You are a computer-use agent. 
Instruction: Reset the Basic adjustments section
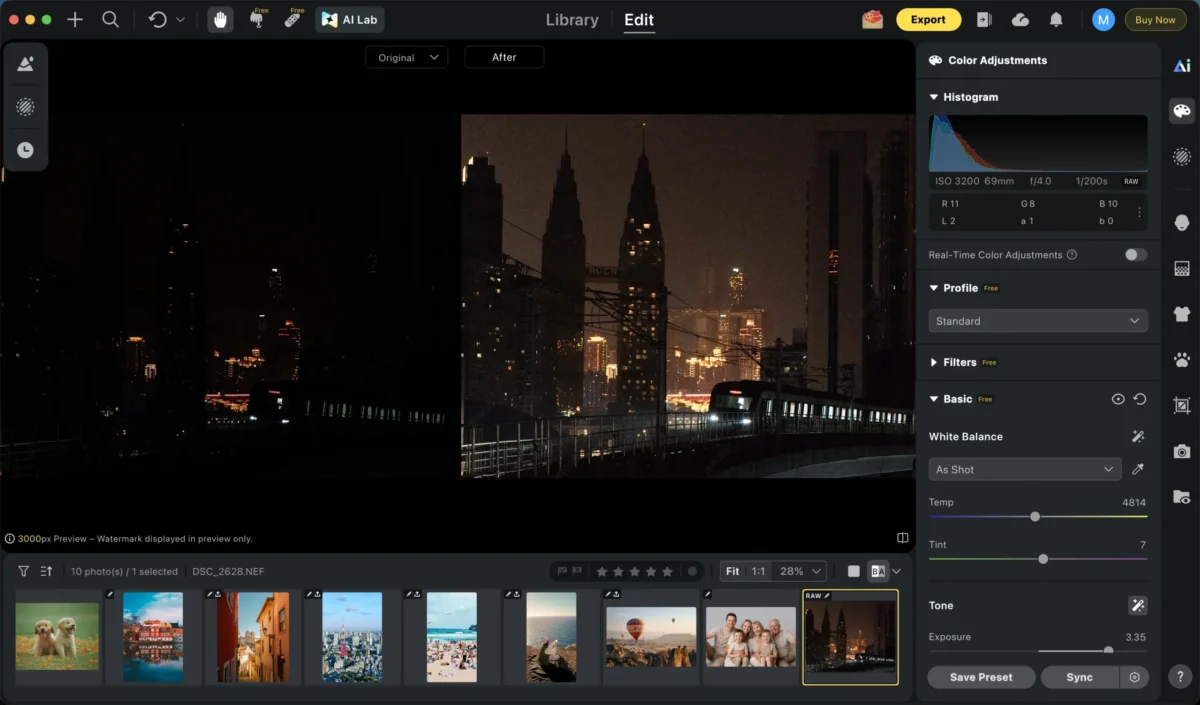(x=1139, y=399)
